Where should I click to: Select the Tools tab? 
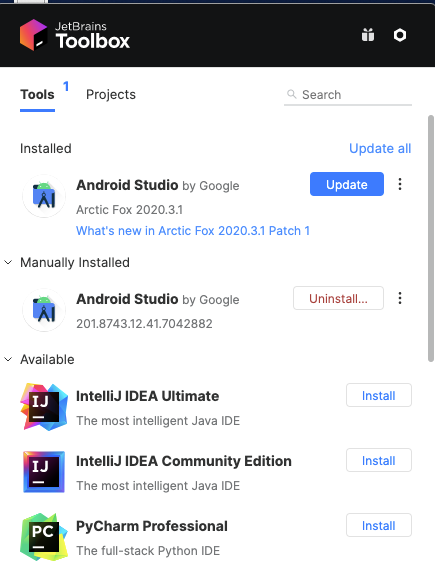pos(37,94)
